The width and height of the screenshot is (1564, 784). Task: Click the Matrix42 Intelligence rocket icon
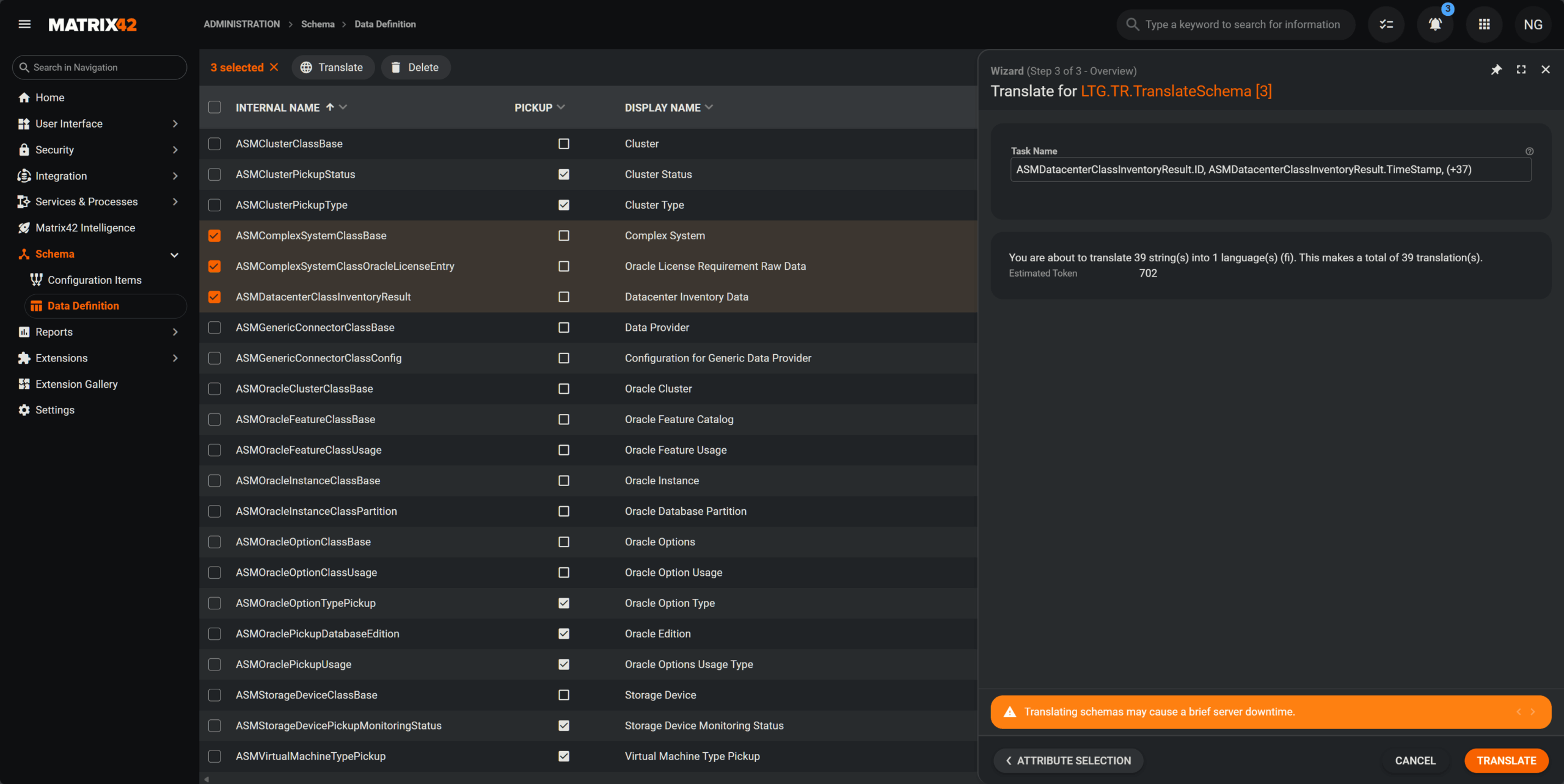pos(24,228)
